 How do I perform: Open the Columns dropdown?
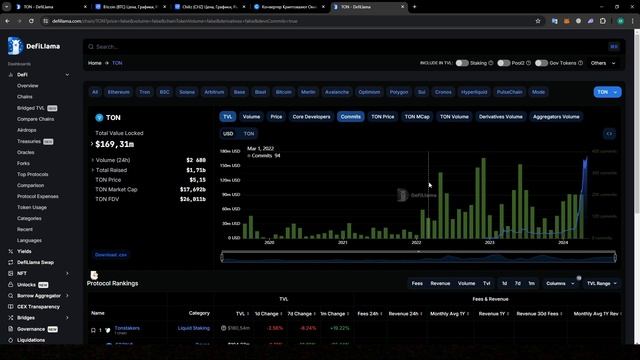pos(560,283)
